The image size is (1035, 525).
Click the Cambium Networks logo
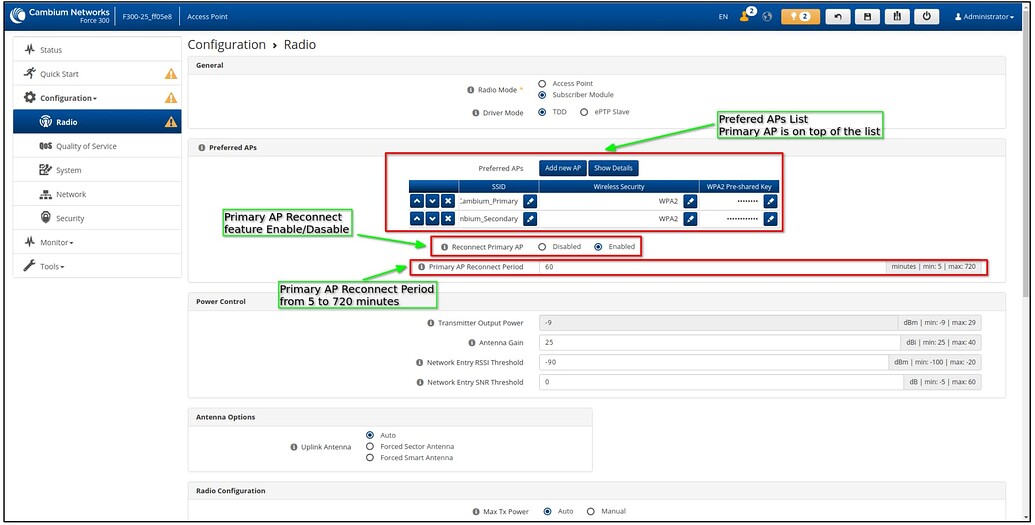pyautogui.click(x=59, y=16)
